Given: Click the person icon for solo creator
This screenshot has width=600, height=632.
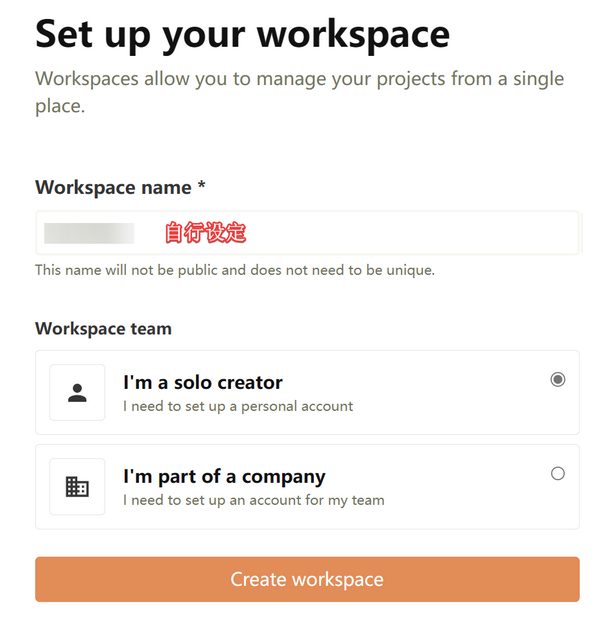Looking at the screenshot, I should click(77, 393).
